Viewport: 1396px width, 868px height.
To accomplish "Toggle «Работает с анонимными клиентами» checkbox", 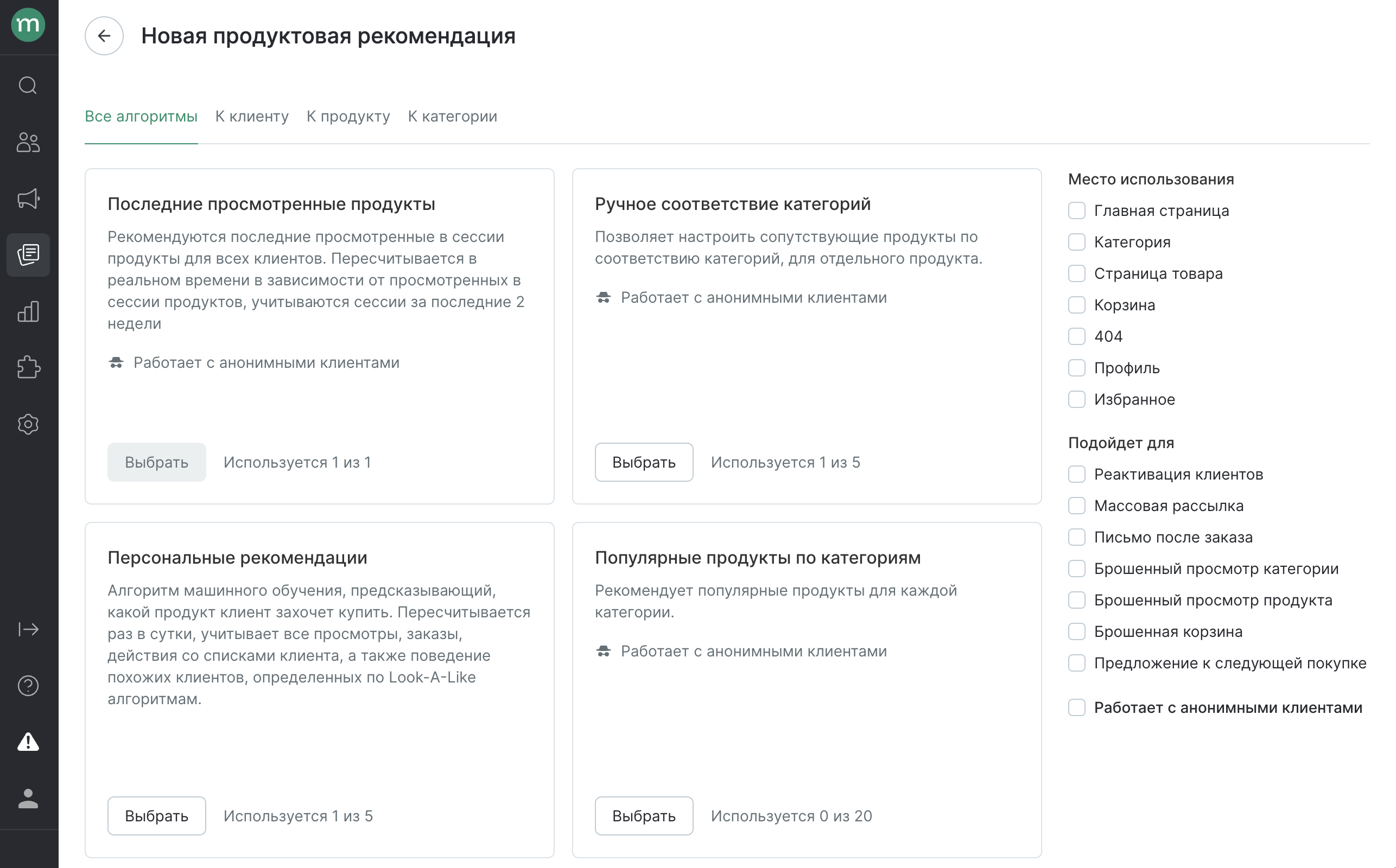I will pos(1076,708).
